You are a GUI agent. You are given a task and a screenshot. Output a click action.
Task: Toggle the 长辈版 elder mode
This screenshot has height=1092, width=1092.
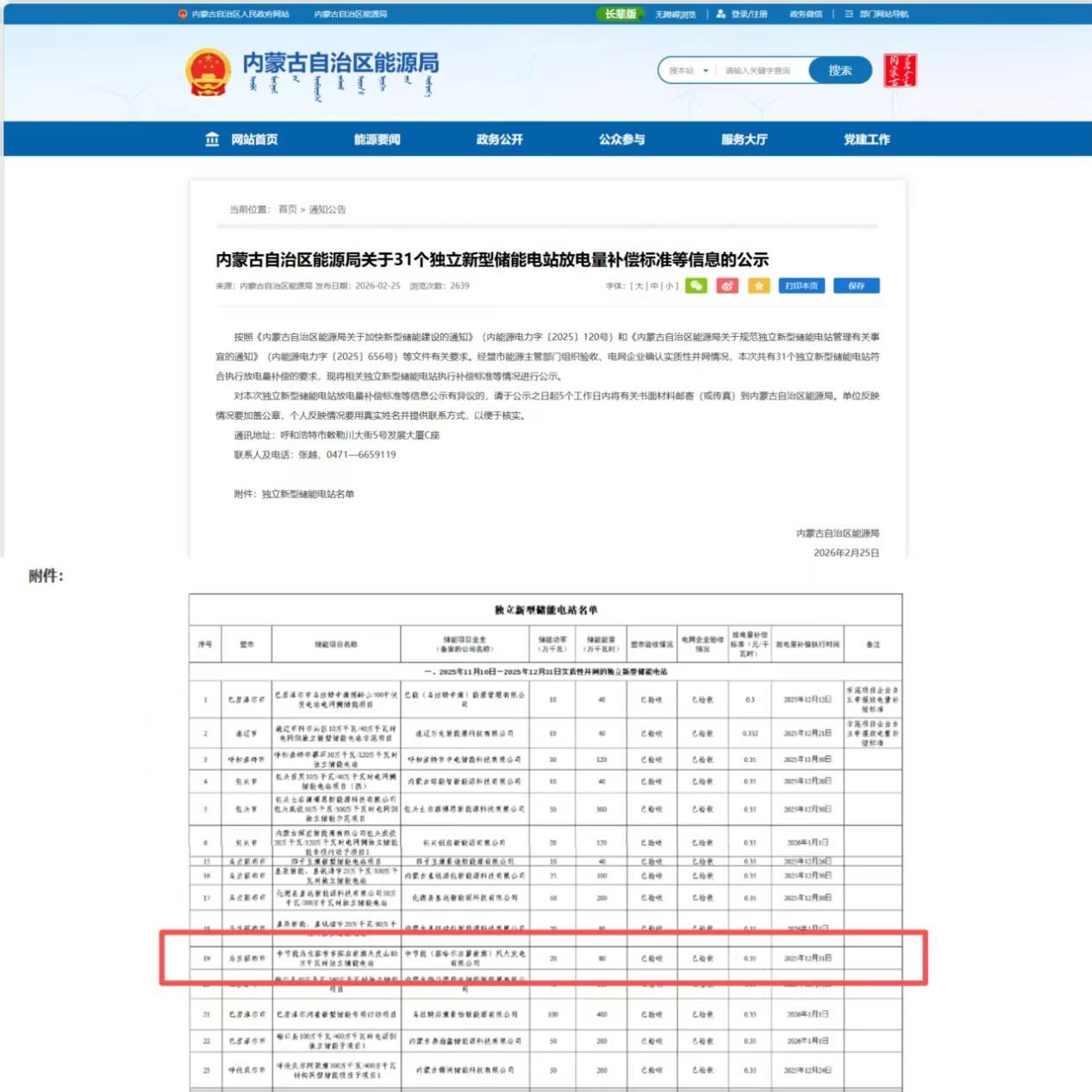(620, 14)
